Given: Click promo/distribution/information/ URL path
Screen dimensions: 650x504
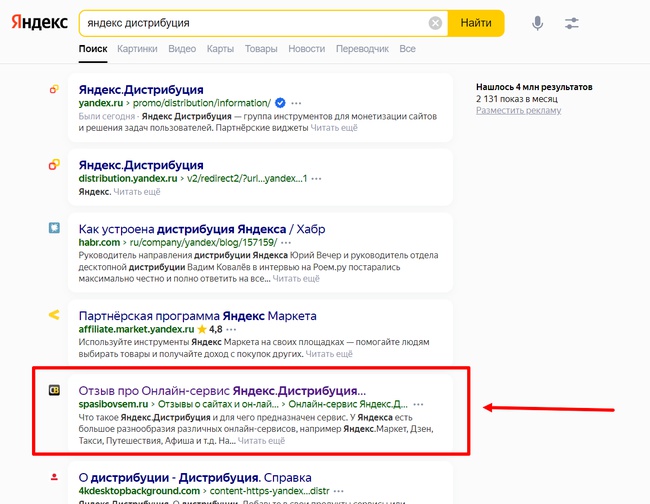Looking at the screenshot, I should [201, 103].
